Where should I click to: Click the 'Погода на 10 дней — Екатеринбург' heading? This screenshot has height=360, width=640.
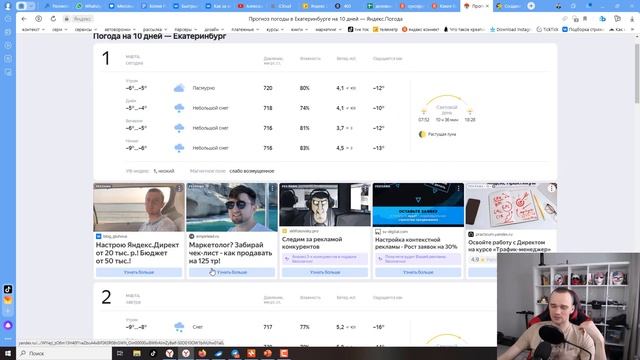pos(160,36)
